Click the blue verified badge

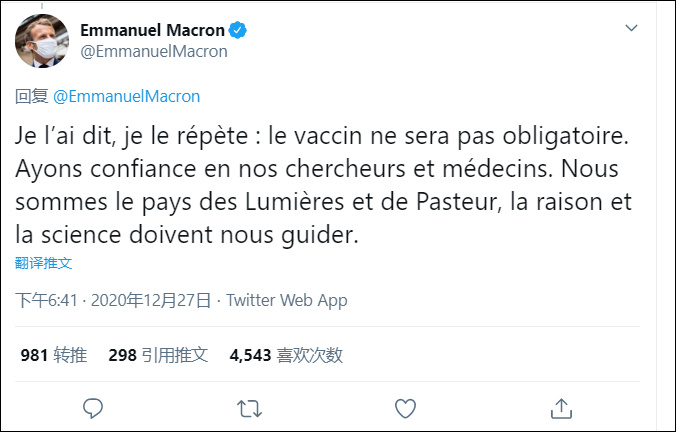coord(240,31)
